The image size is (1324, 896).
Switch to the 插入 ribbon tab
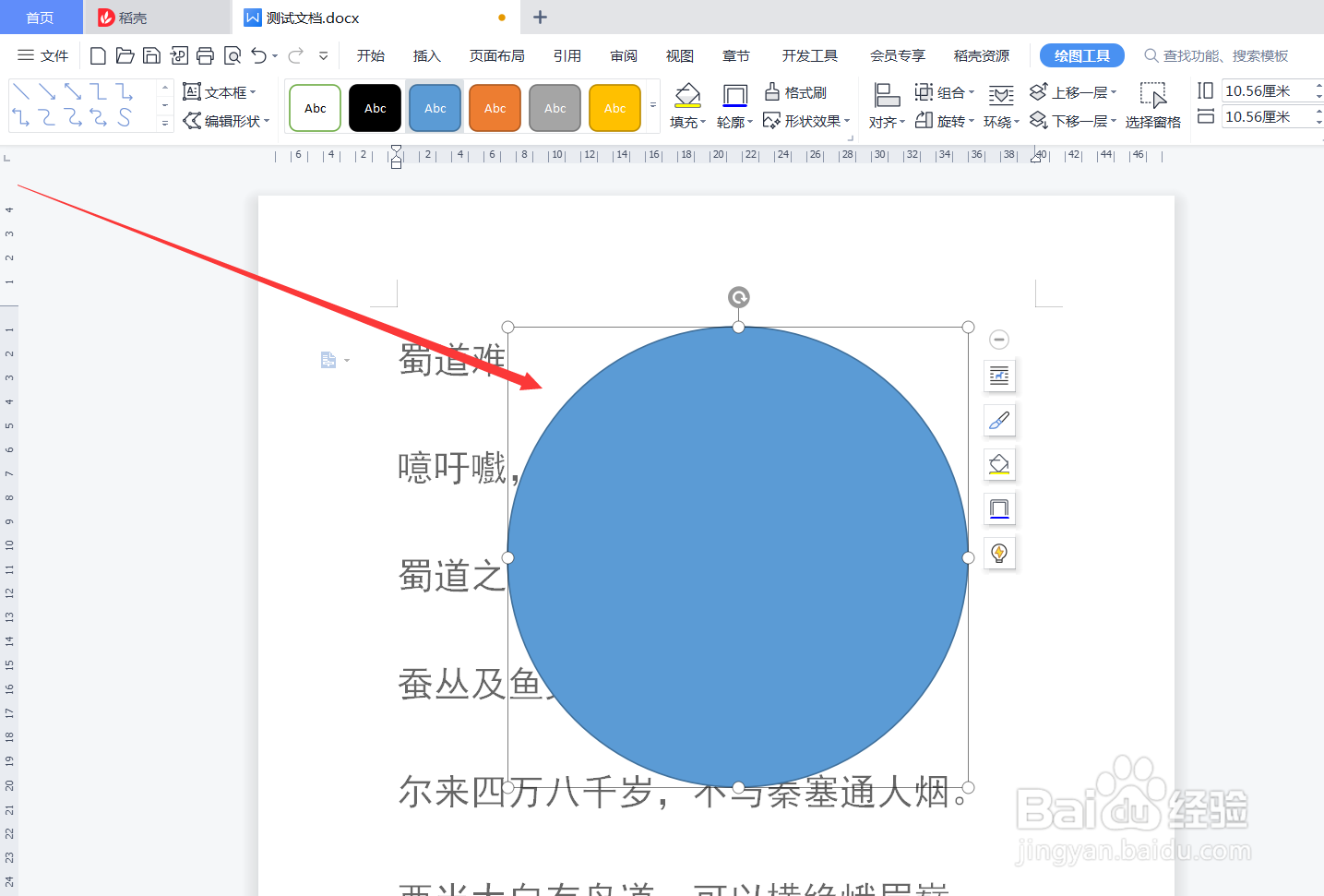point(426,55)
